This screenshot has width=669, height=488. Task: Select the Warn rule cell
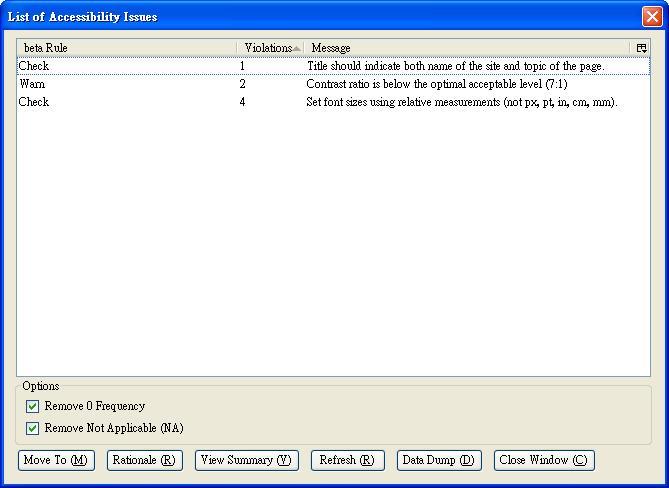32,84
